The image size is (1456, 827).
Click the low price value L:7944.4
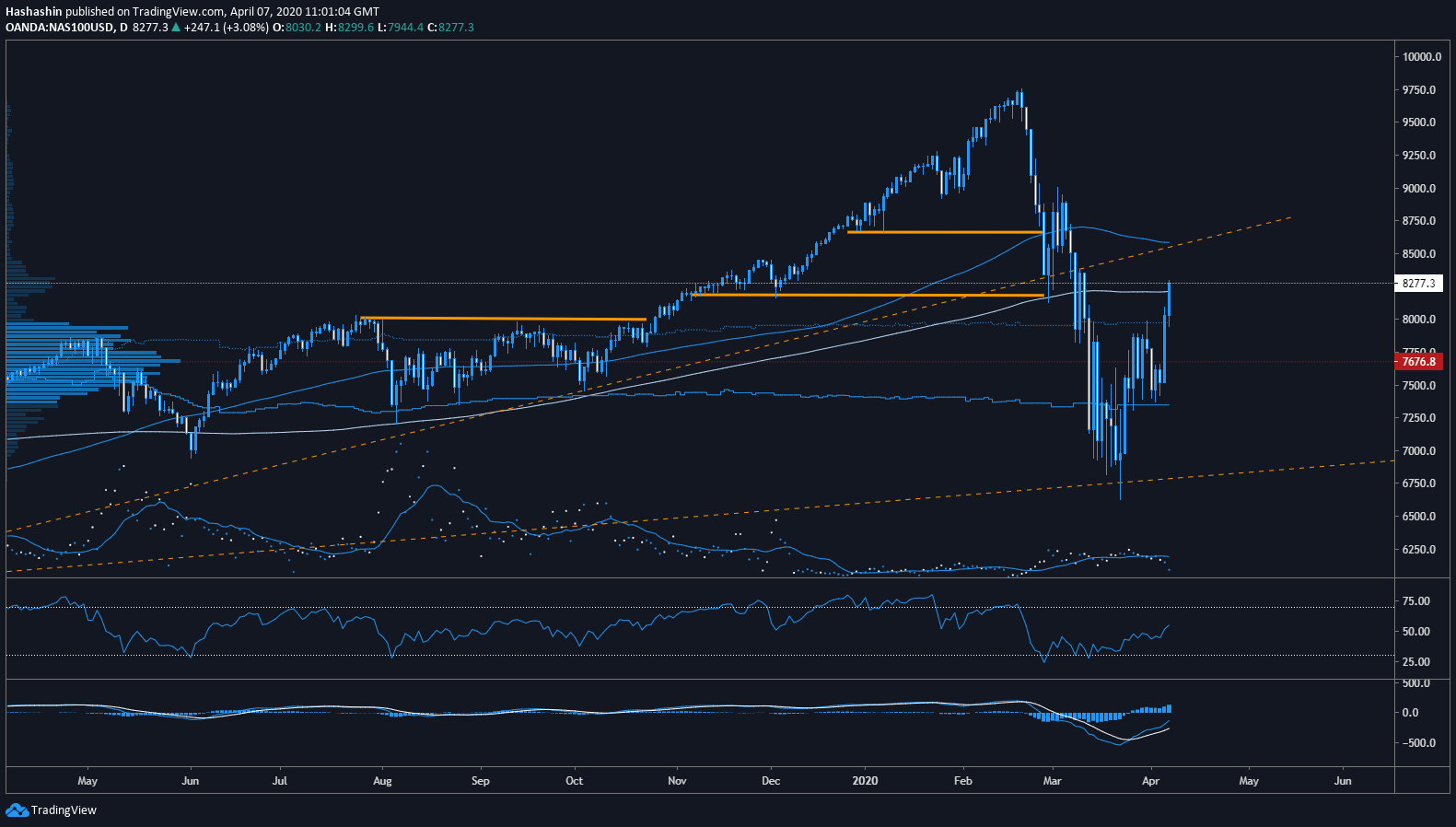click(401, 28)
